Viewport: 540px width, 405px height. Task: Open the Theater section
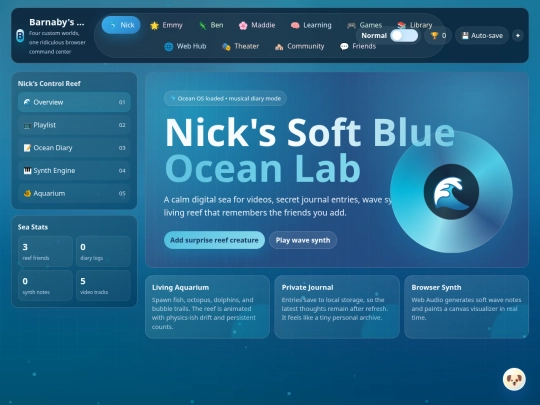click(x=240, y=46)
